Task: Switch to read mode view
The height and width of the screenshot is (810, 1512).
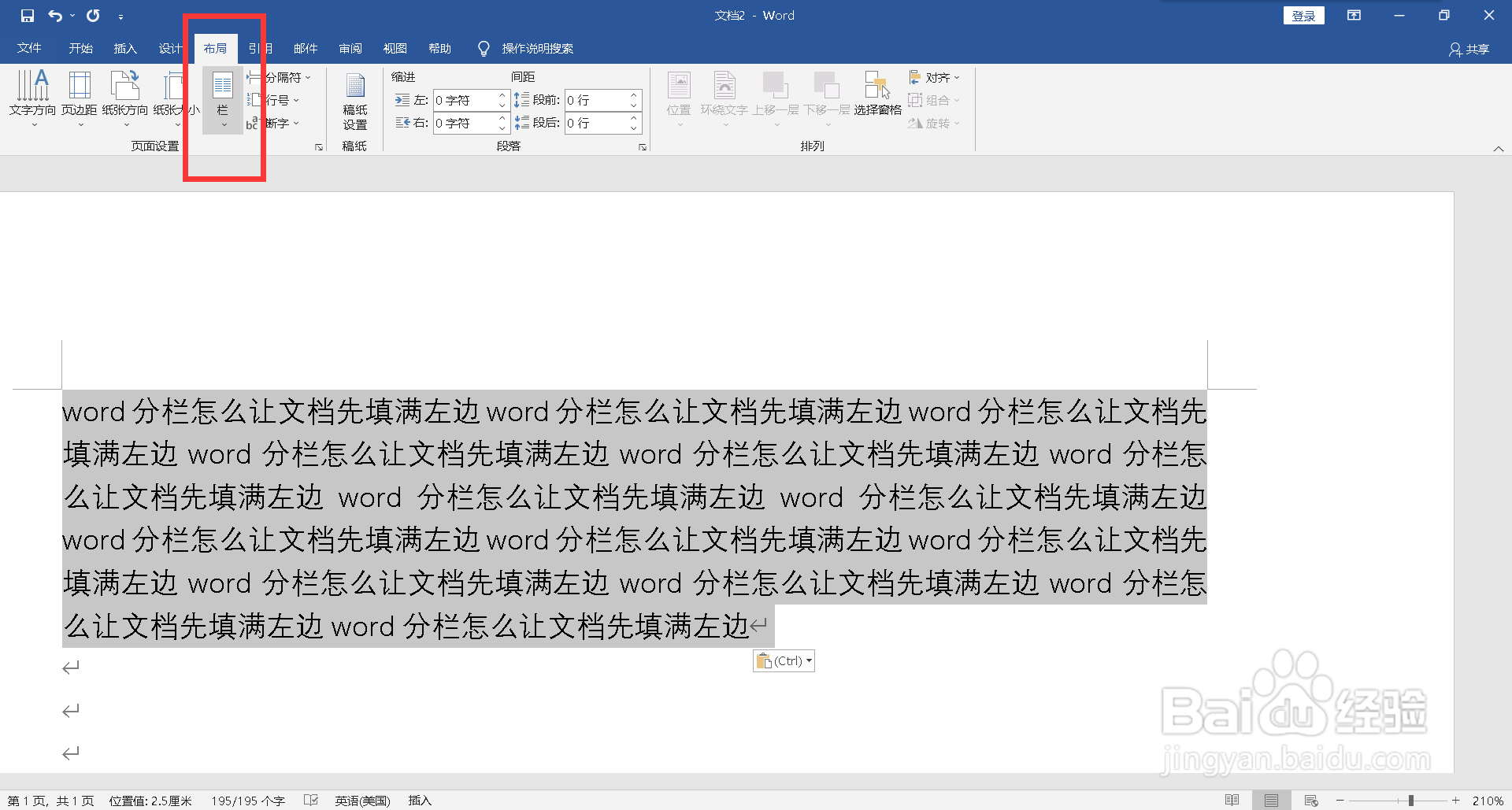Action: tap(1232, 801)
